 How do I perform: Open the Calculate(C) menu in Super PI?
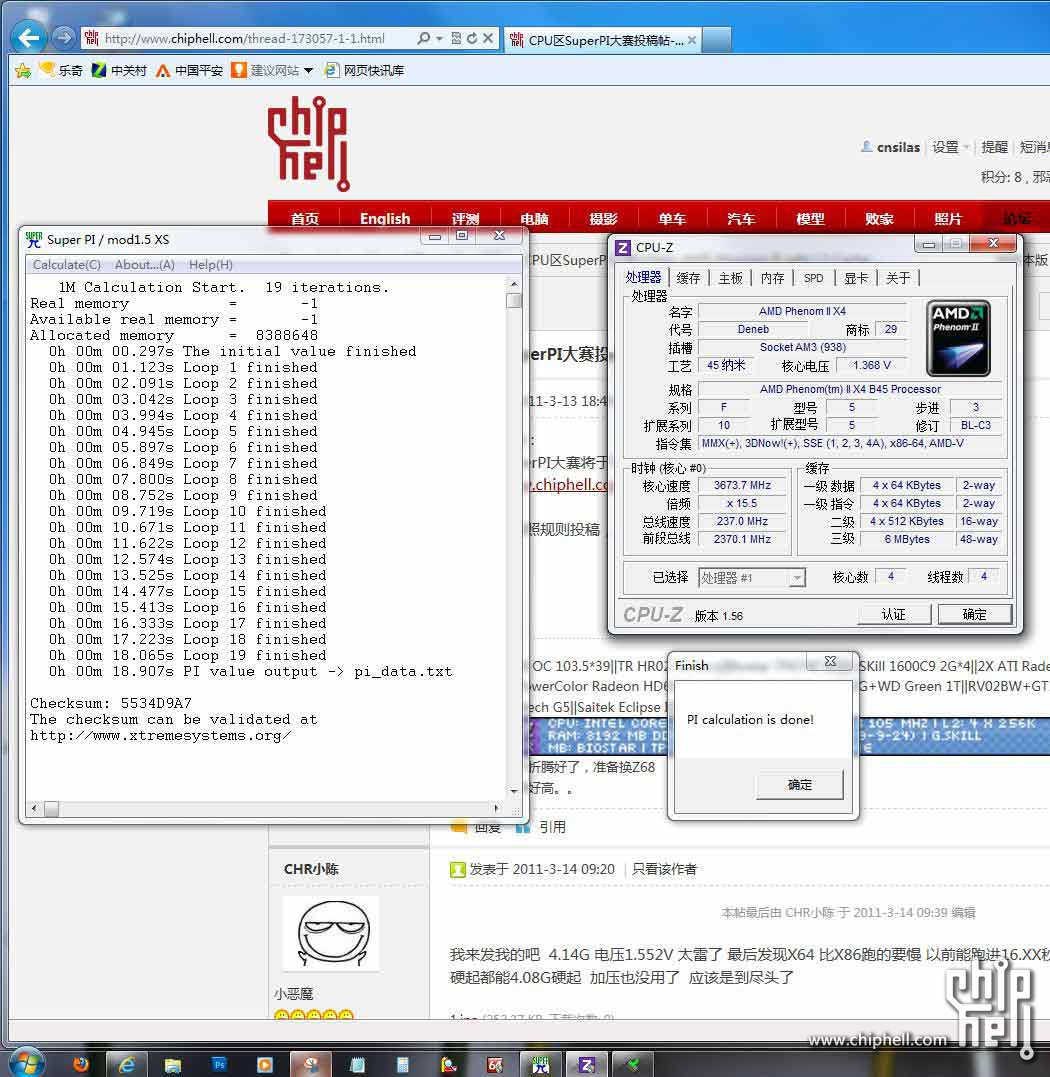[x=67, y=264]
